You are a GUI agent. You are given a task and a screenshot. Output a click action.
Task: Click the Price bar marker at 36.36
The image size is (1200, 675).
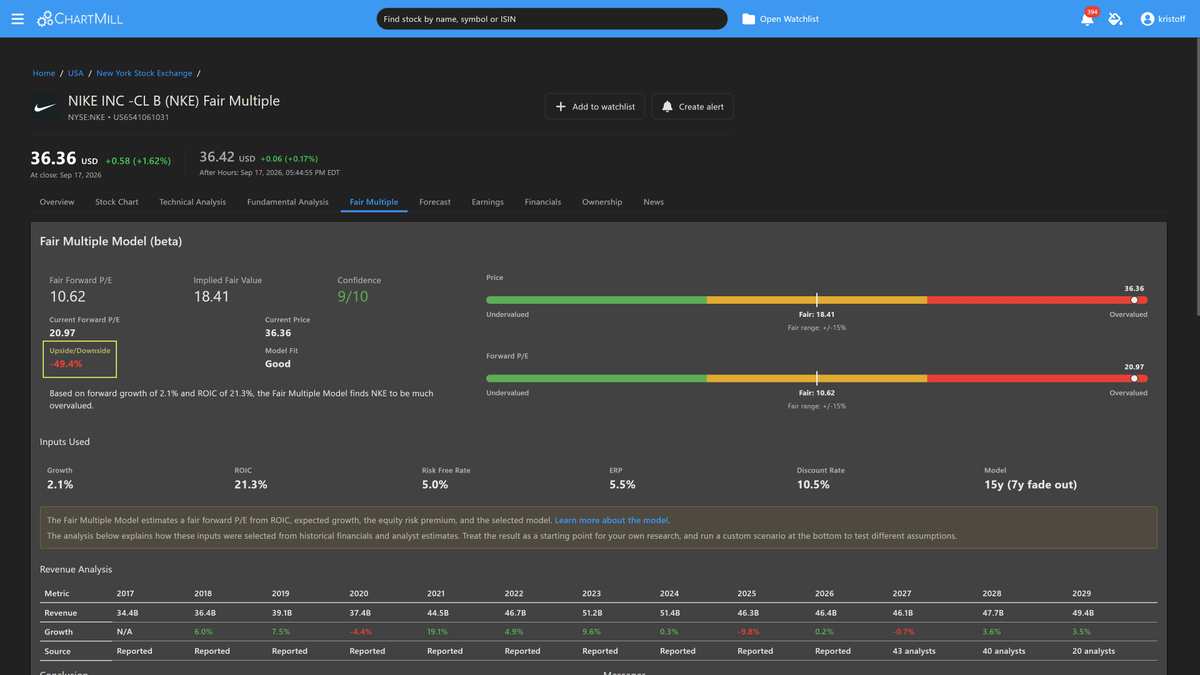1134,300
